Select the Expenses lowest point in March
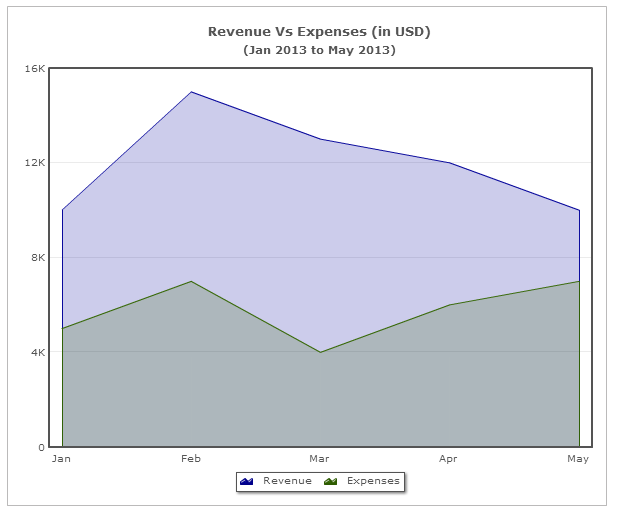This screenshot has height=513, width=617. pos(320,352)
